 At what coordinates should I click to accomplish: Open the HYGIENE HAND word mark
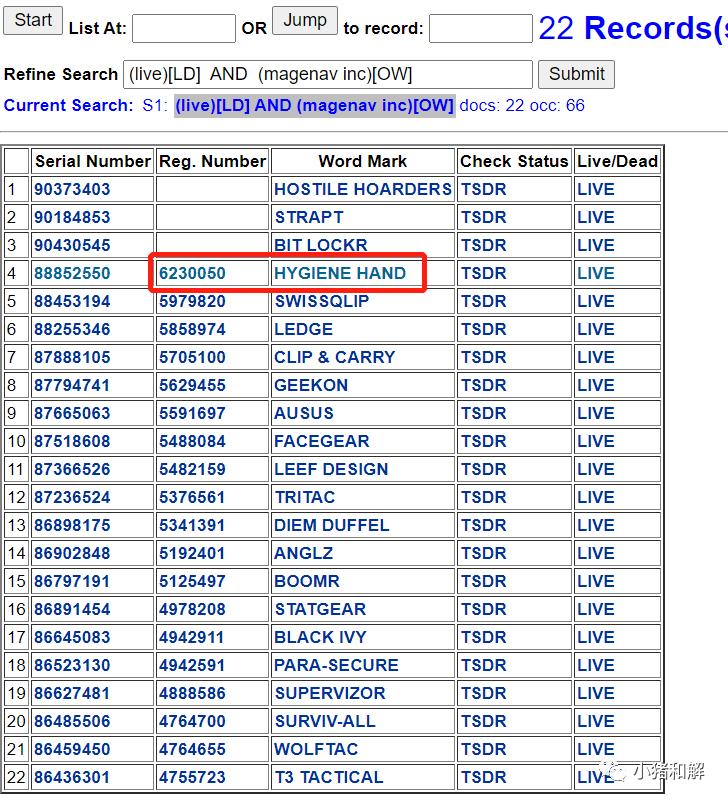[340, 273]
